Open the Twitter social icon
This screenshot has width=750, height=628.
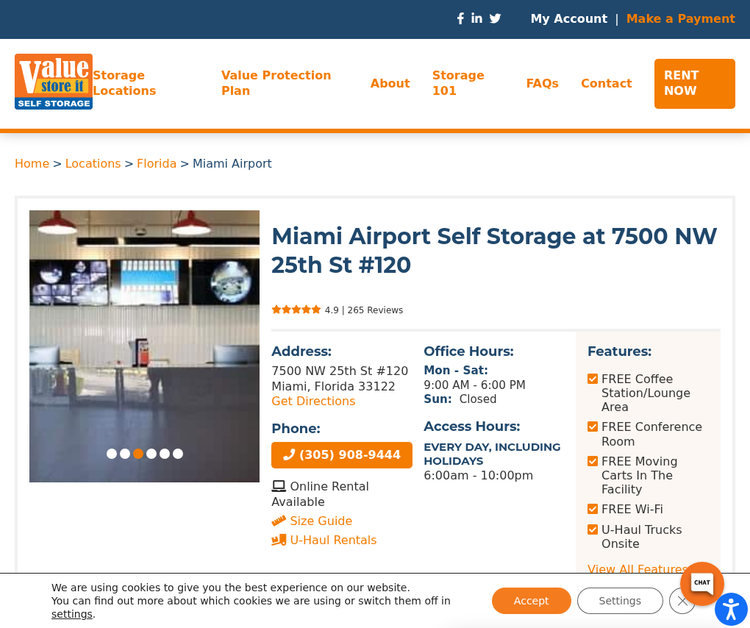click(495, 19)
